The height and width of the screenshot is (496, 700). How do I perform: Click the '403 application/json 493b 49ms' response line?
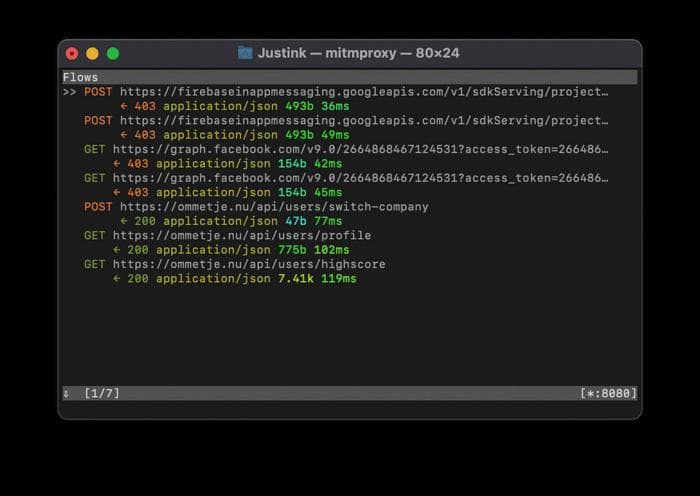pos(235,135)
